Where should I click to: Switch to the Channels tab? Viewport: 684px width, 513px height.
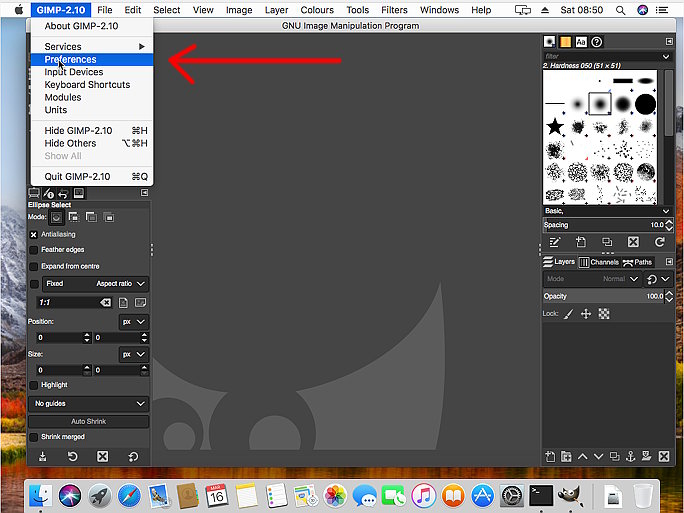(x=599, y=262)
